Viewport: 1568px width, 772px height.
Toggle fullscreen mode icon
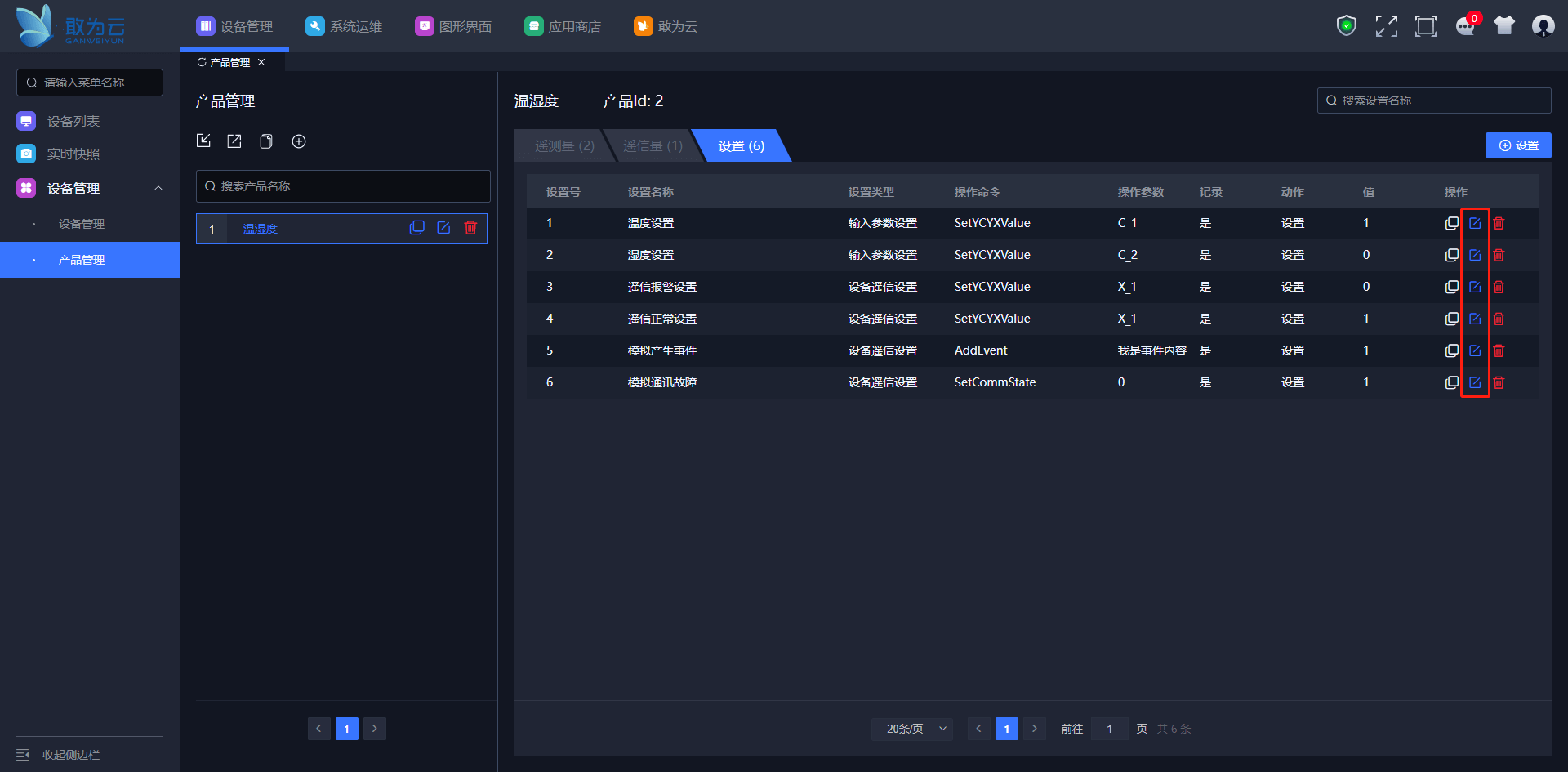(1386, 26)
